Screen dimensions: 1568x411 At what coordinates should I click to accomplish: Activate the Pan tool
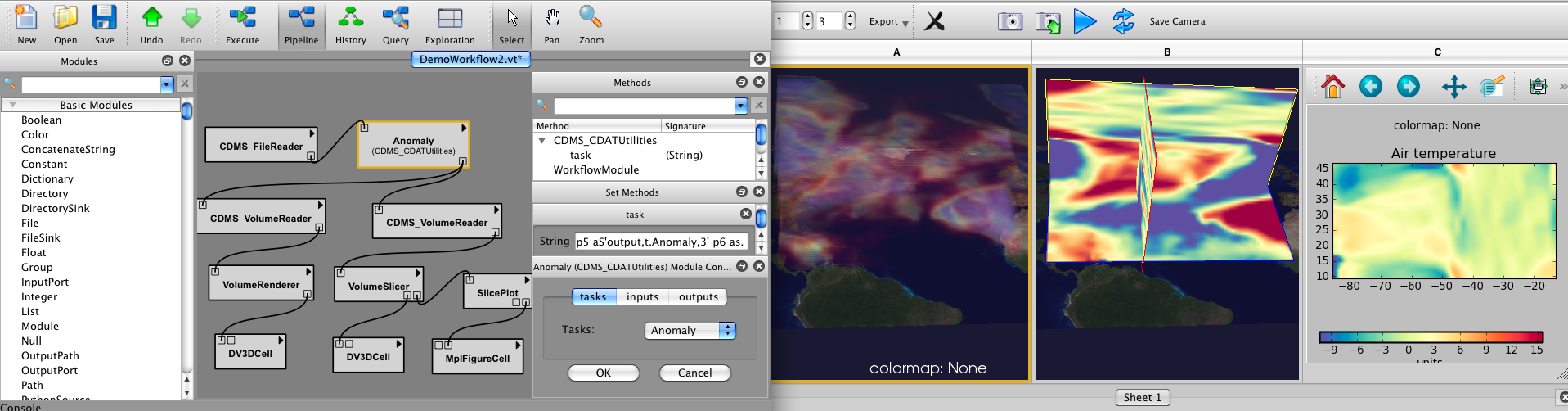[552, 25]
